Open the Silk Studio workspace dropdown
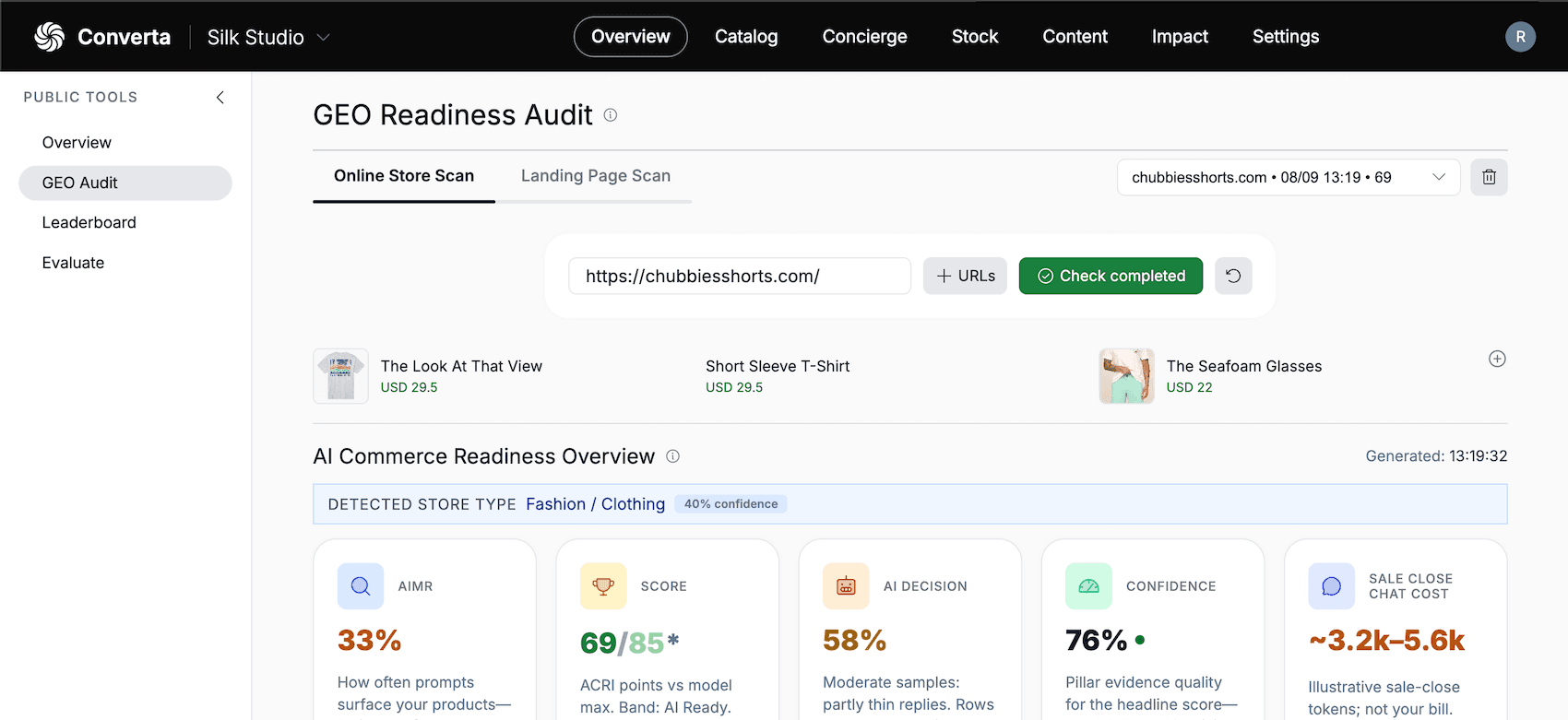Screen dimensions: 1568x720 click(x=268, y=37)
